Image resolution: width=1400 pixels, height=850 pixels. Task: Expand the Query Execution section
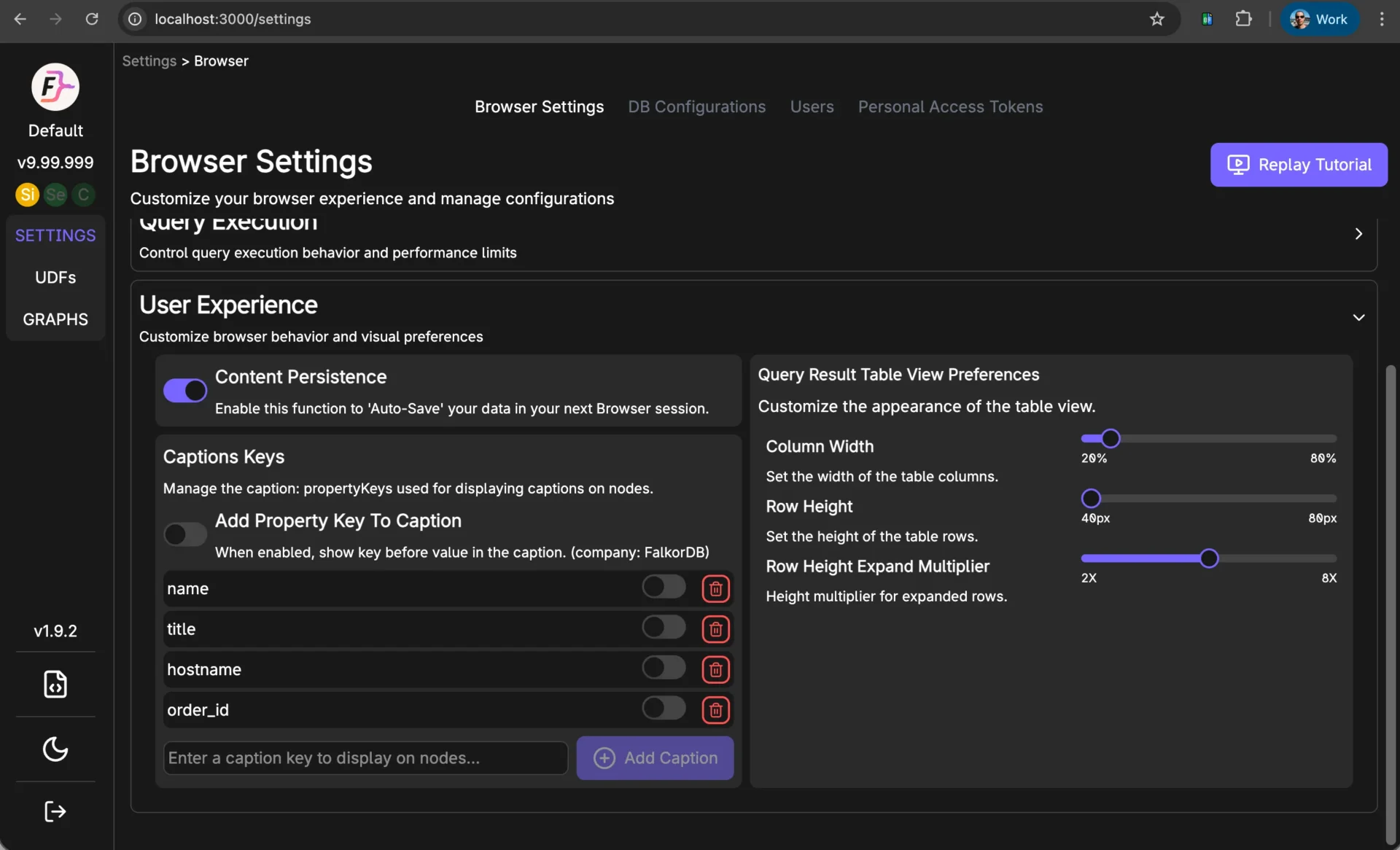pyautogui.click(x=1358, y=234)
